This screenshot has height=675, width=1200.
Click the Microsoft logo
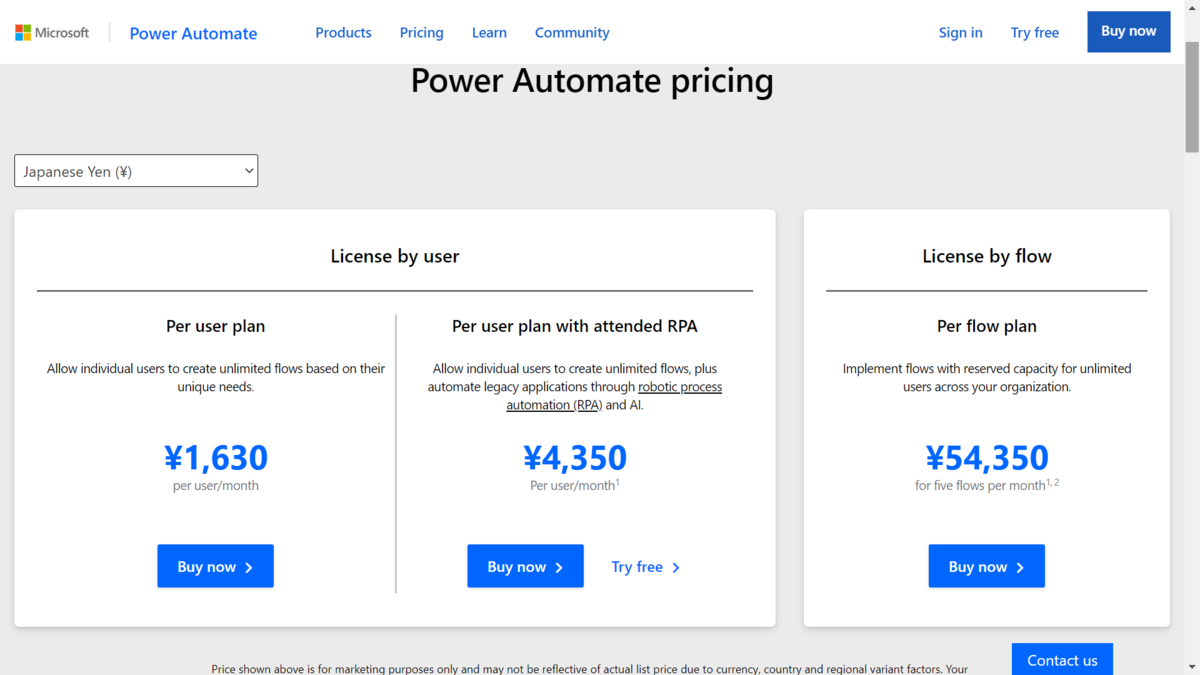[52, 33]
